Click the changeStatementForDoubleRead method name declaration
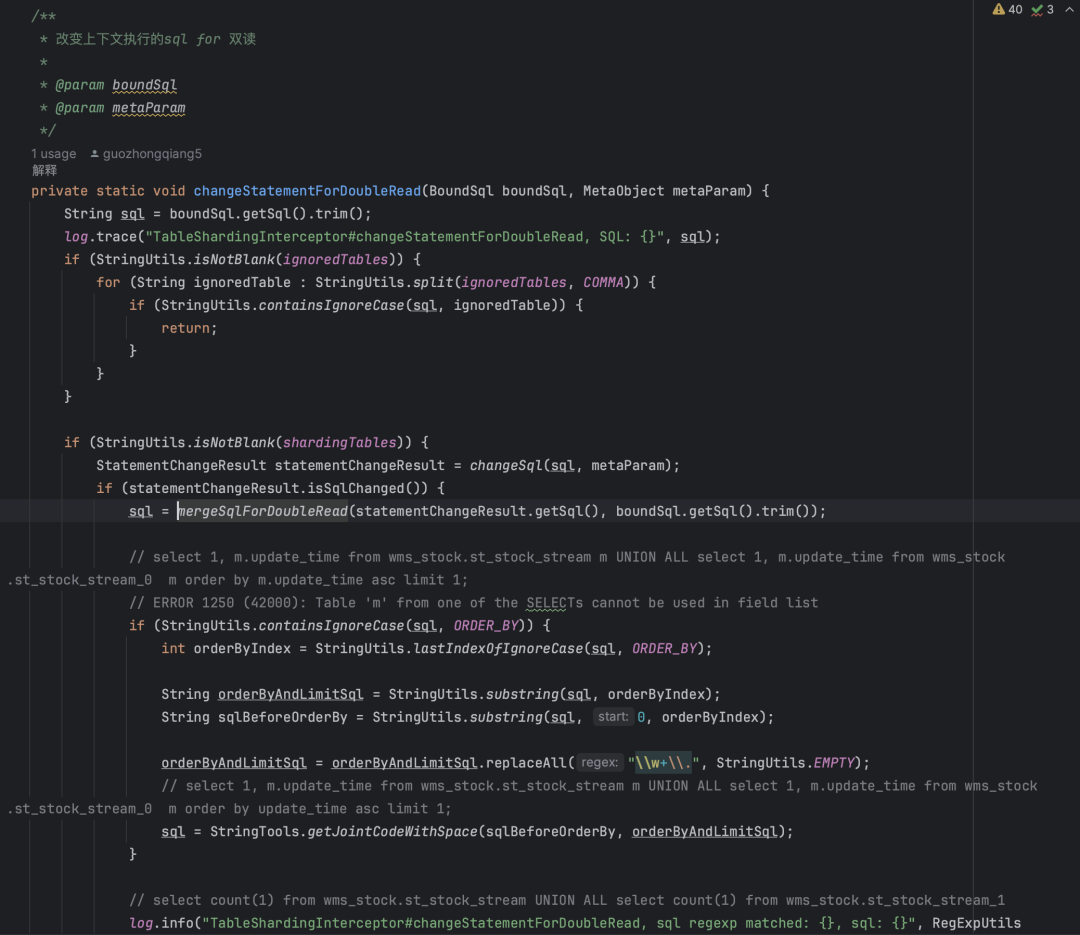1080x935 pixels. click(307, 191)
